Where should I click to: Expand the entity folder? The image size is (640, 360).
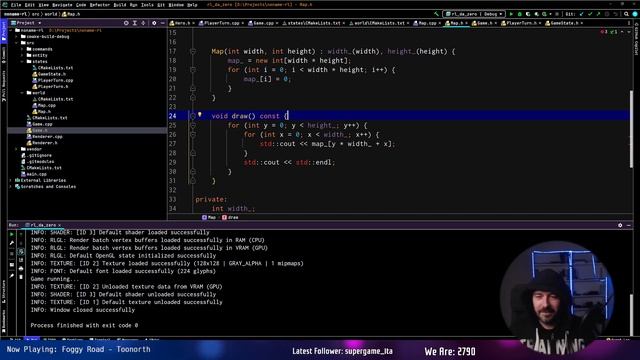[x=22, y=55]
